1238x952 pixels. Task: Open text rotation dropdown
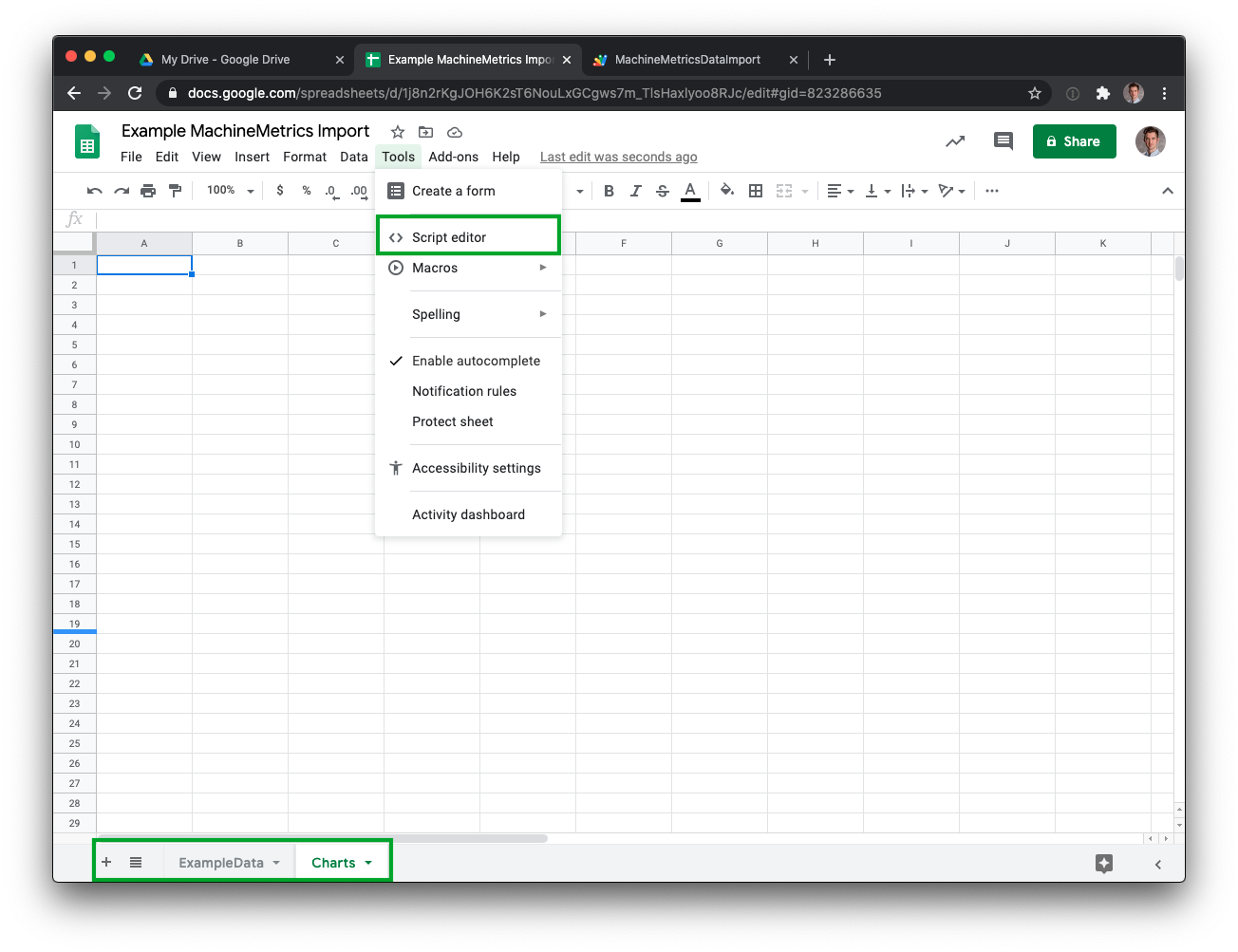(x=951, y=191)
